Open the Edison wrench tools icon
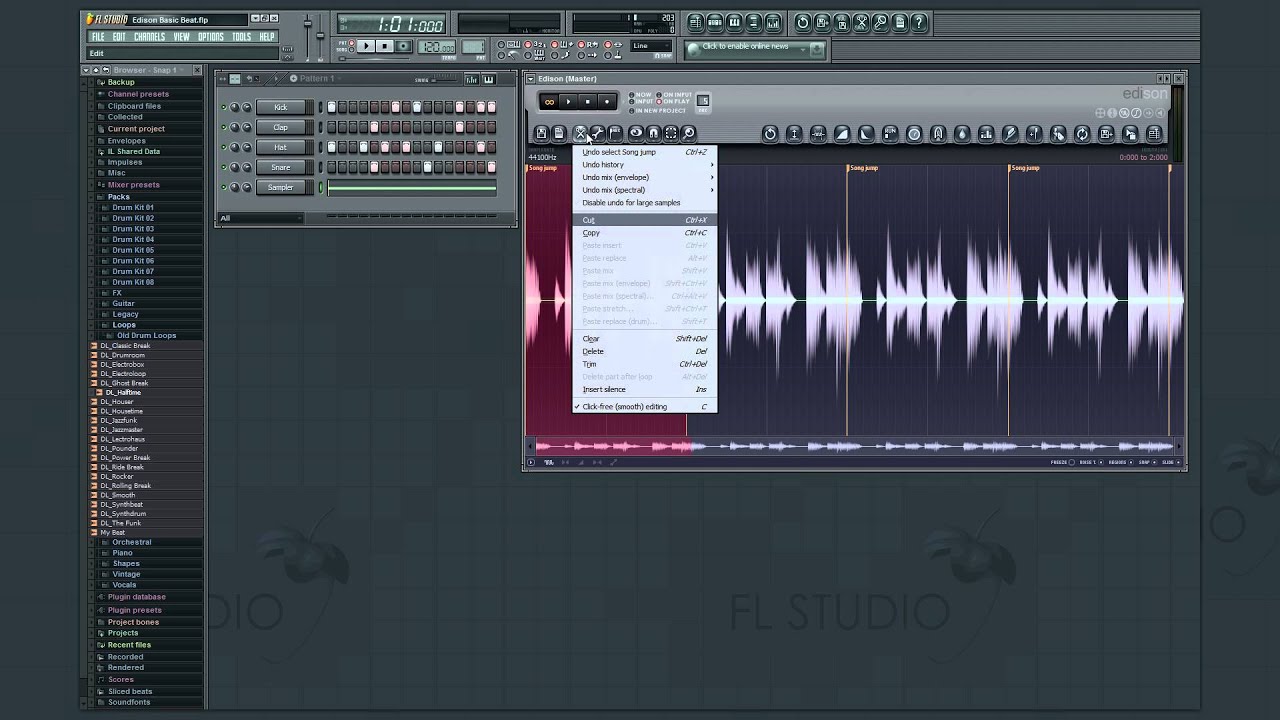Image resolution: width=1280 pixels, height=720 pixels. pos(597,133)
